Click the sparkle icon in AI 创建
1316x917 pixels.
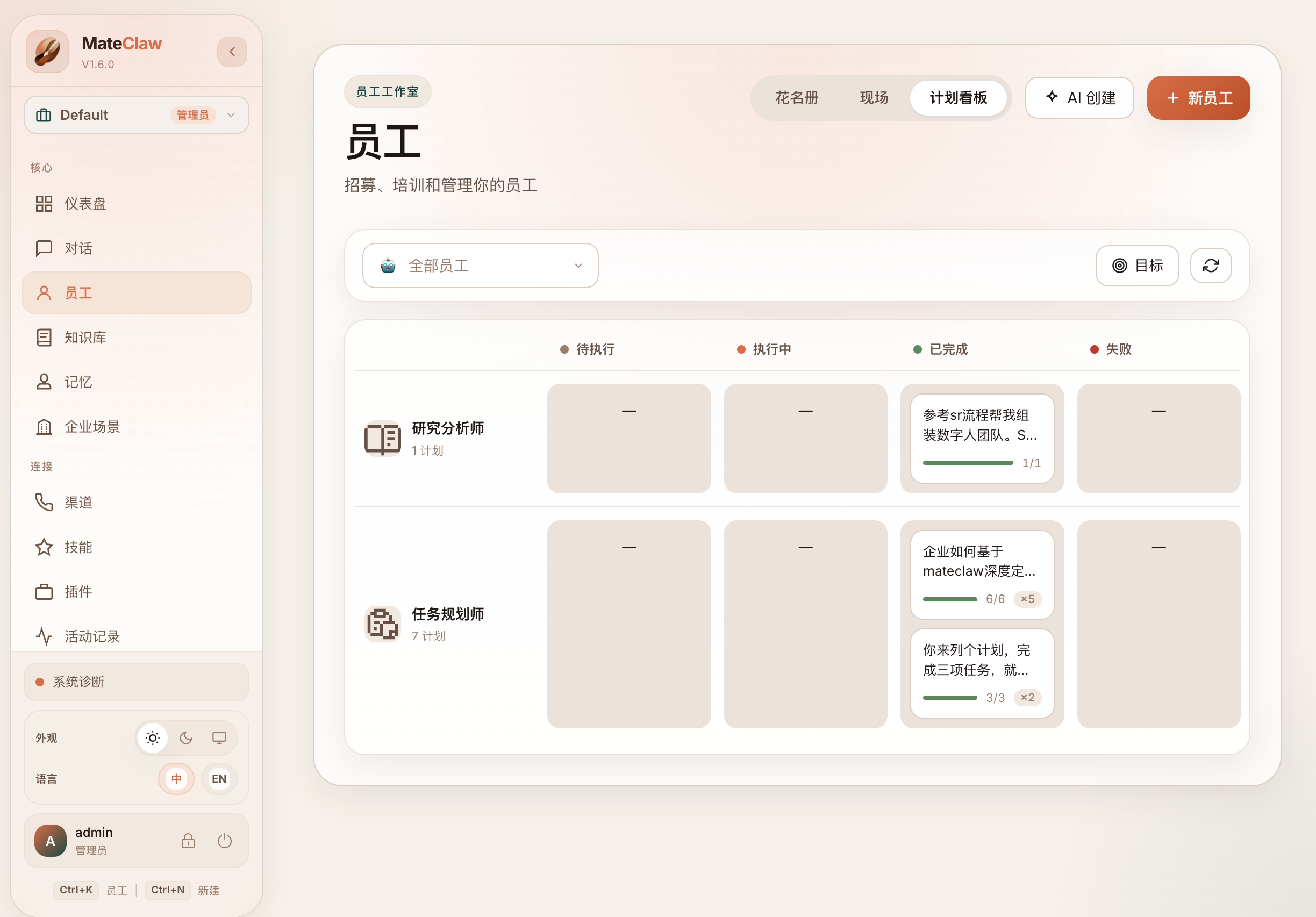pos(1052,96)
